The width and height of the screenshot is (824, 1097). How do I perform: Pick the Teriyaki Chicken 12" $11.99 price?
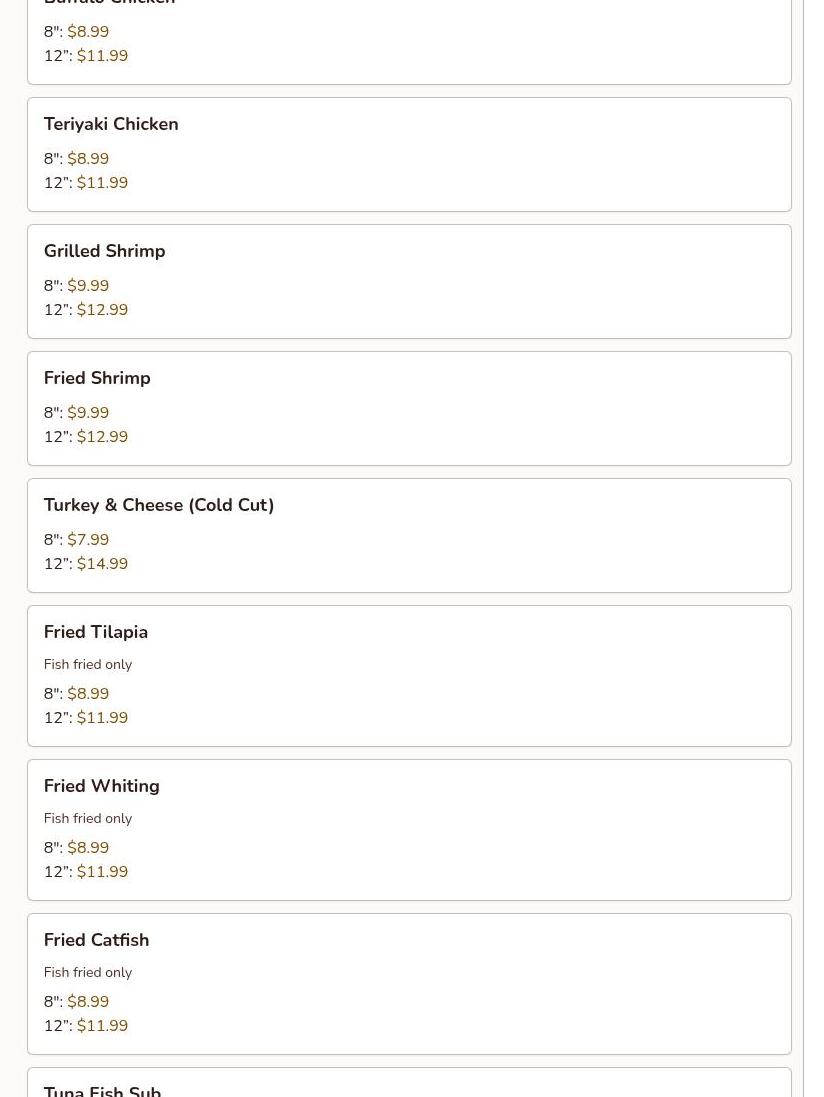(x=86, y=183)
